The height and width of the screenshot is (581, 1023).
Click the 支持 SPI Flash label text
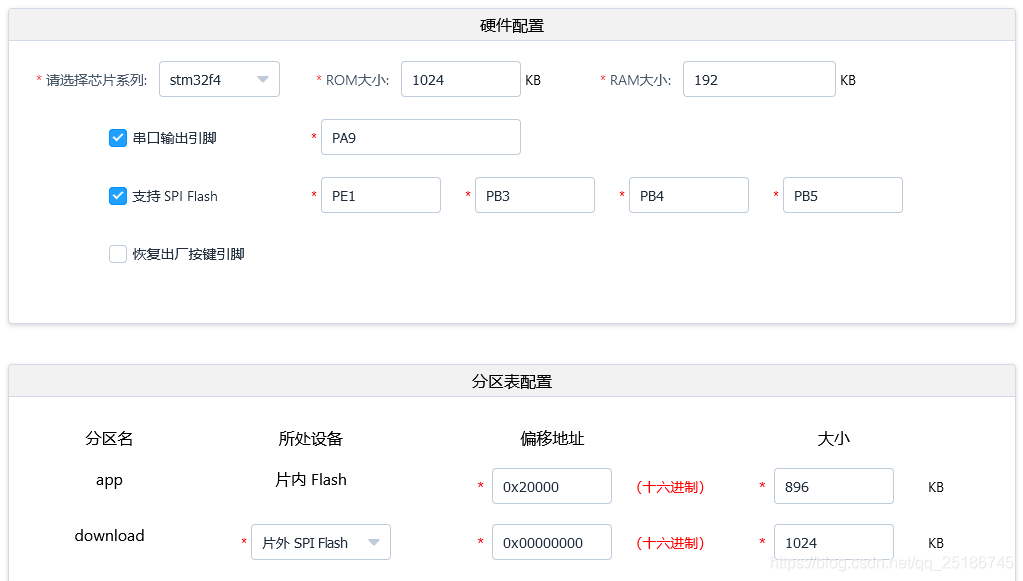pos(175,196)
